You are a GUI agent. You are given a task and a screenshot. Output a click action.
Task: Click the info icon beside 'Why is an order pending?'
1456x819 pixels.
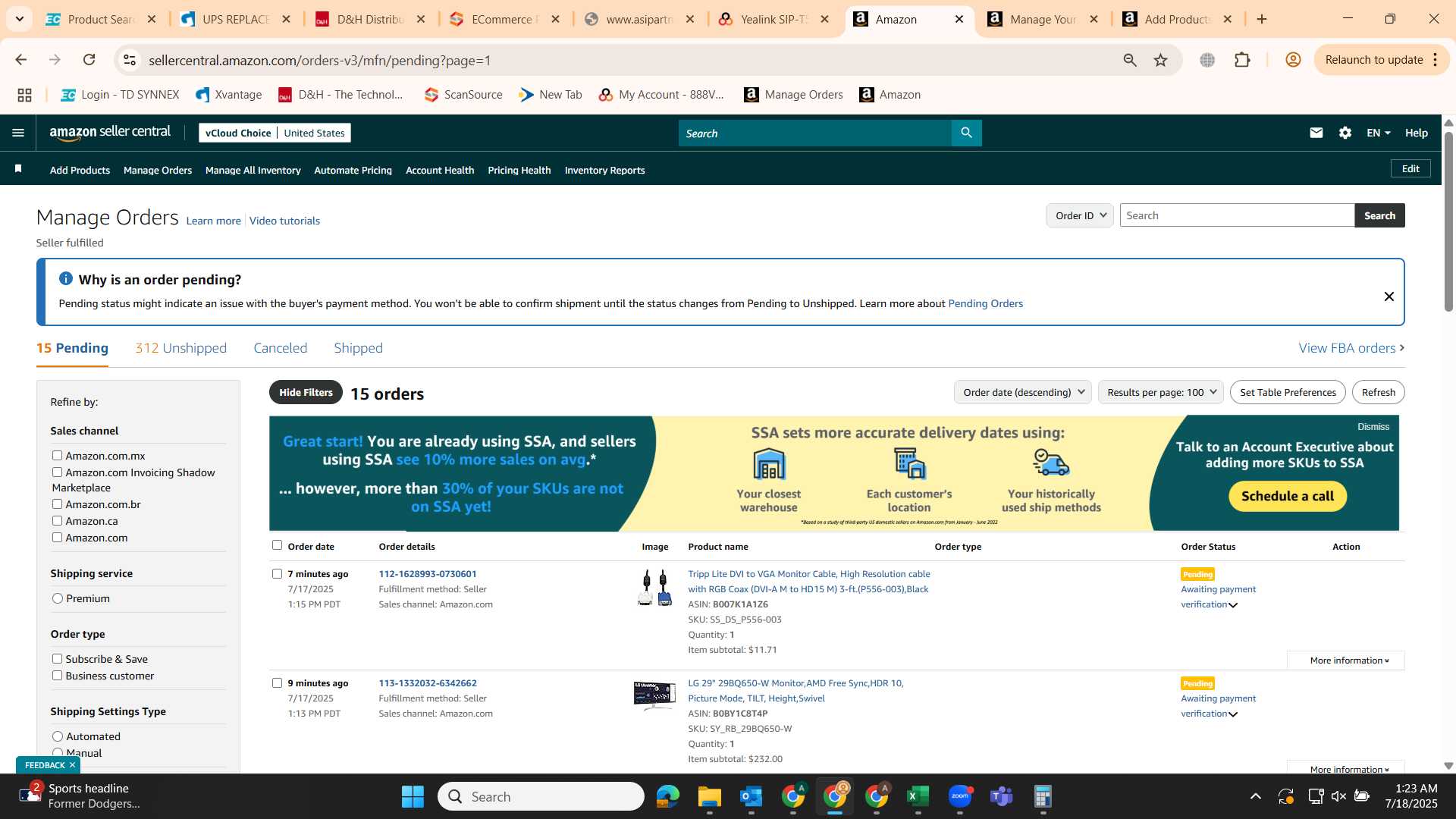[x=66, y=279]
